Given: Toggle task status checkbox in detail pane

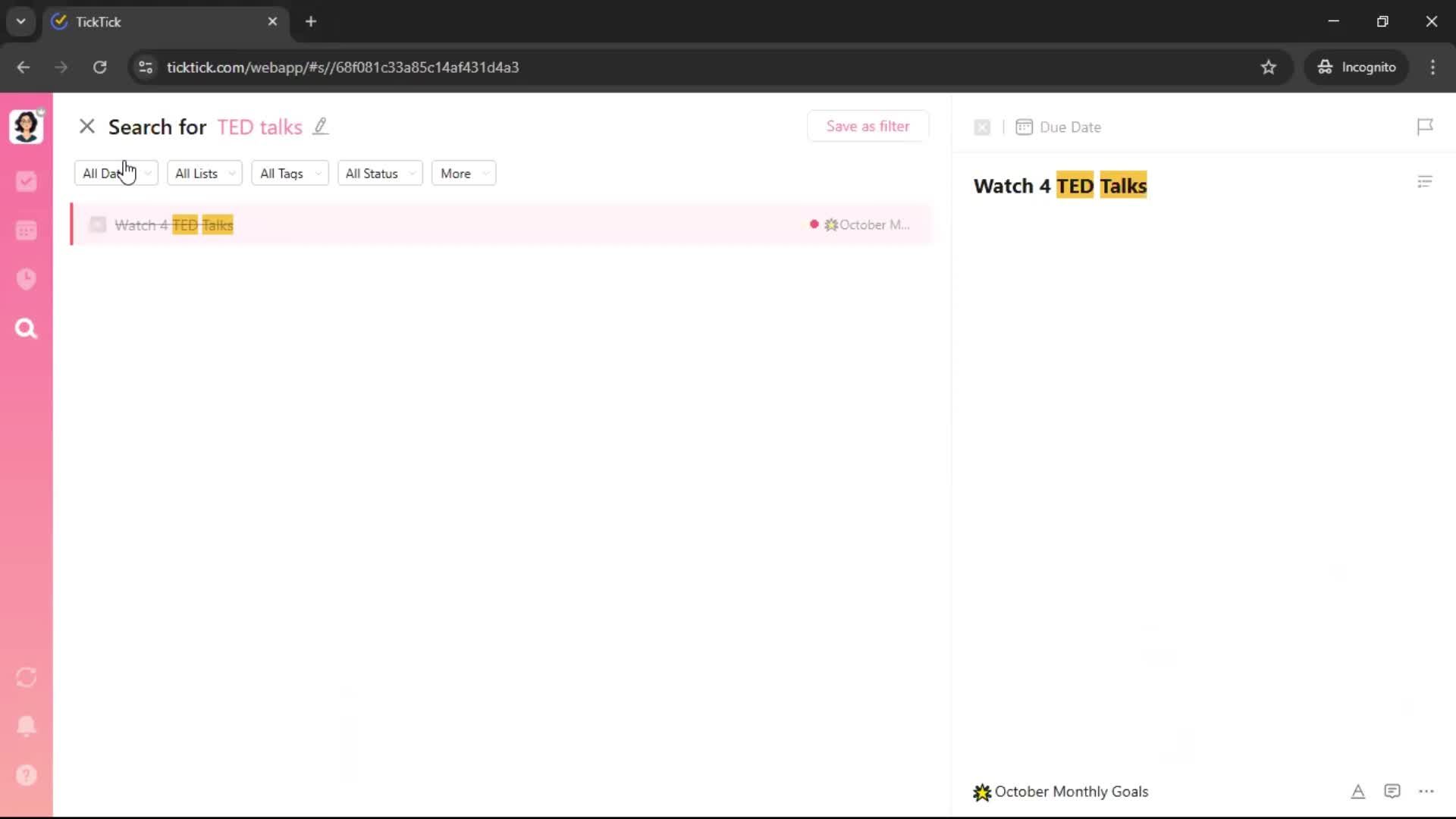Looking at the screenshot, I should click(x=982, y=127).
